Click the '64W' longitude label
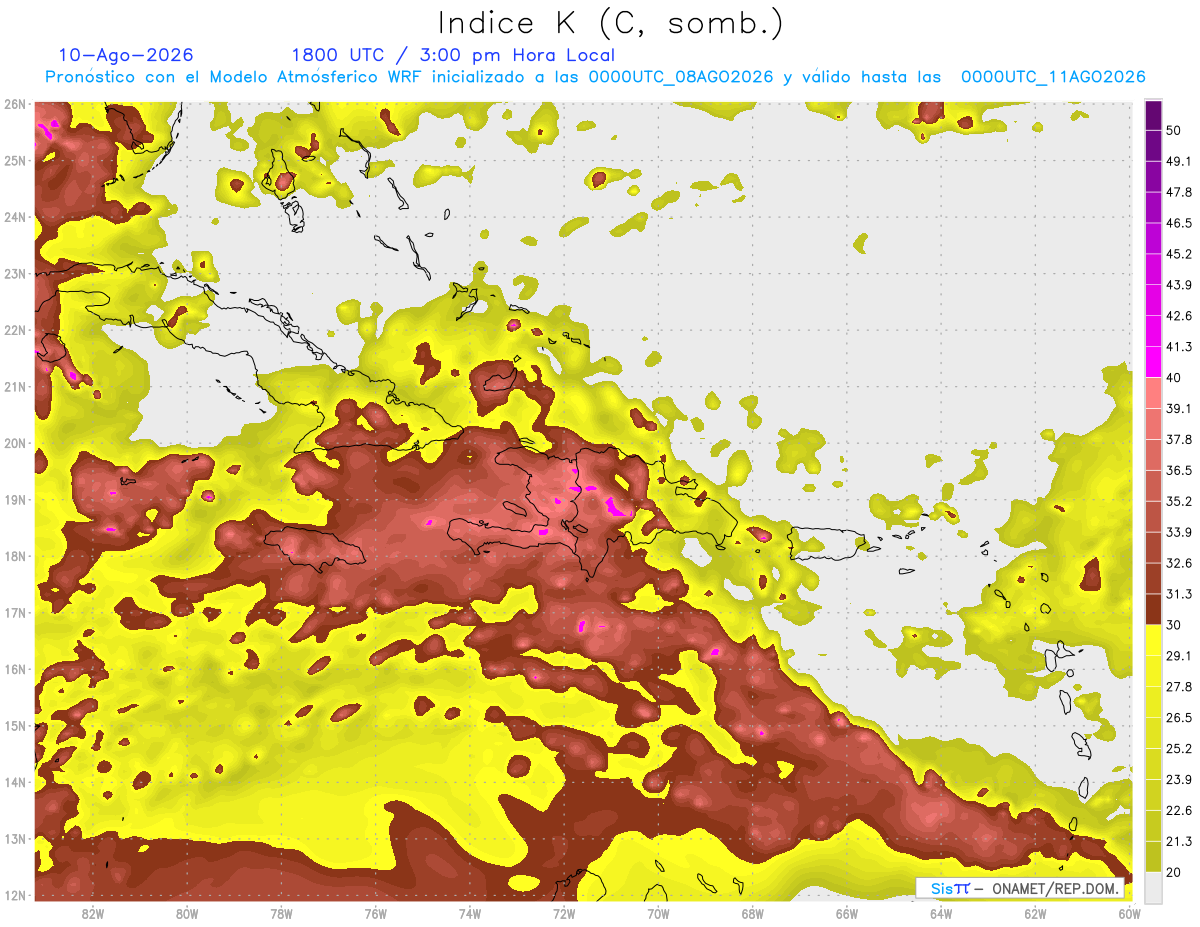This screenshot has height=927, width=1200. click(x=941, y=913)
